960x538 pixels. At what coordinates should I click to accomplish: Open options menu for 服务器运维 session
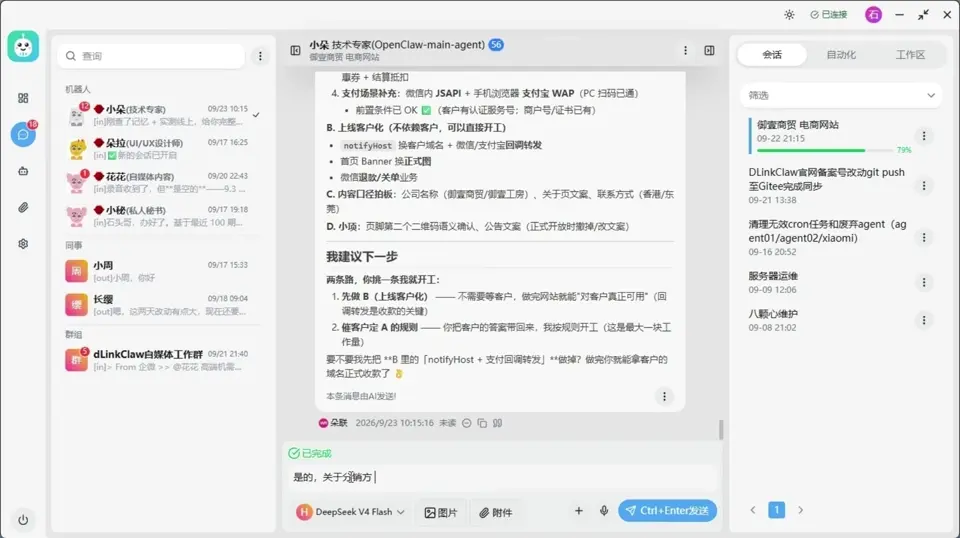(924, 282)
